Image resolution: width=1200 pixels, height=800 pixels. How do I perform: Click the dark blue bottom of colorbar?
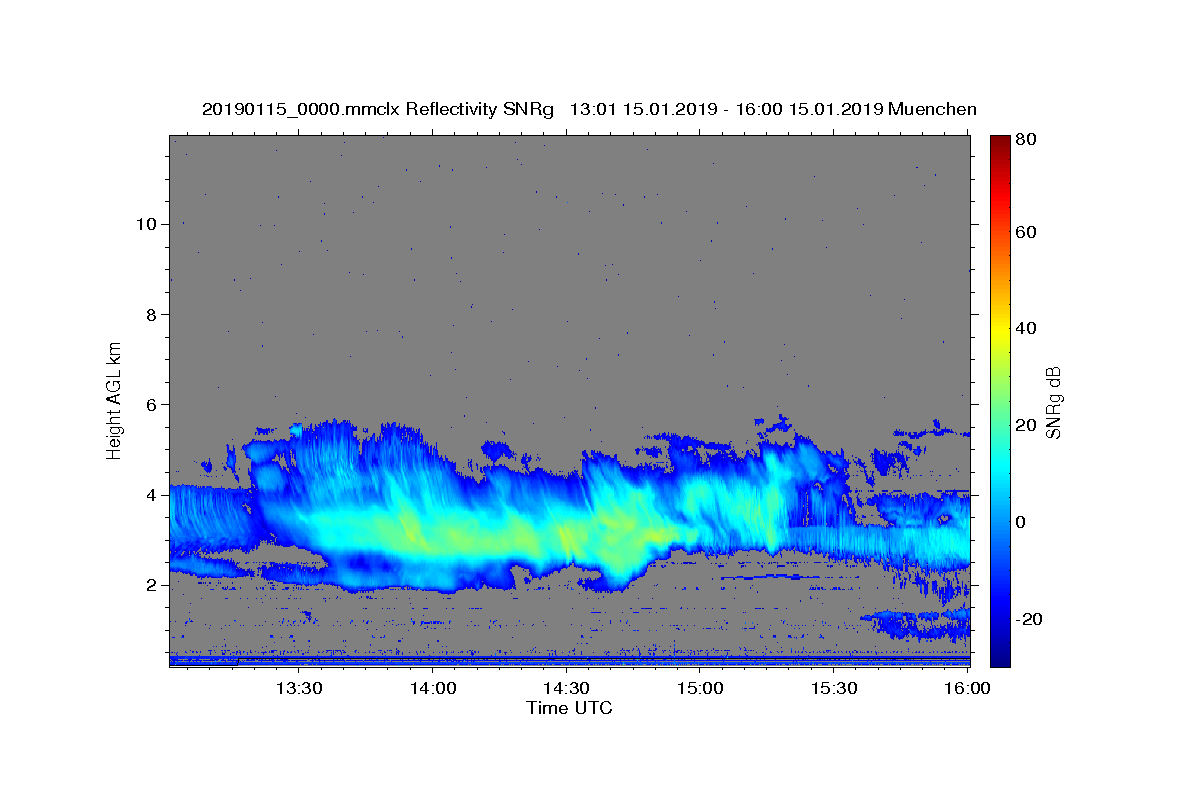tap(1000, 658)
